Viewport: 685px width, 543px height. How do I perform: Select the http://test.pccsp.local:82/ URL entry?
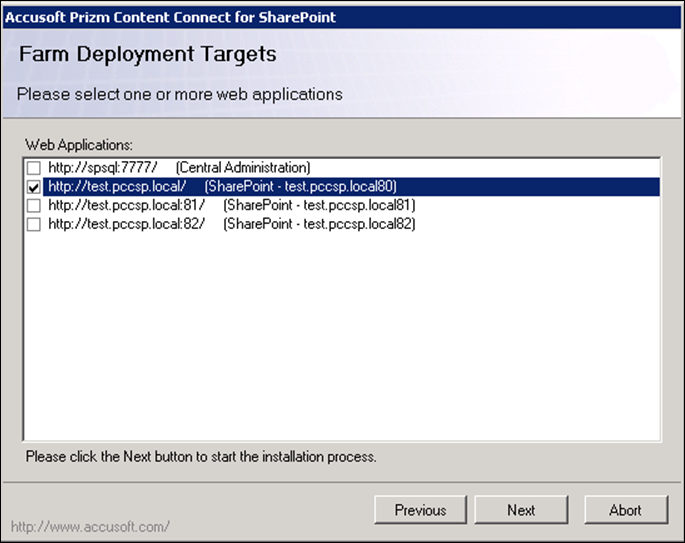tap(126, 225)
